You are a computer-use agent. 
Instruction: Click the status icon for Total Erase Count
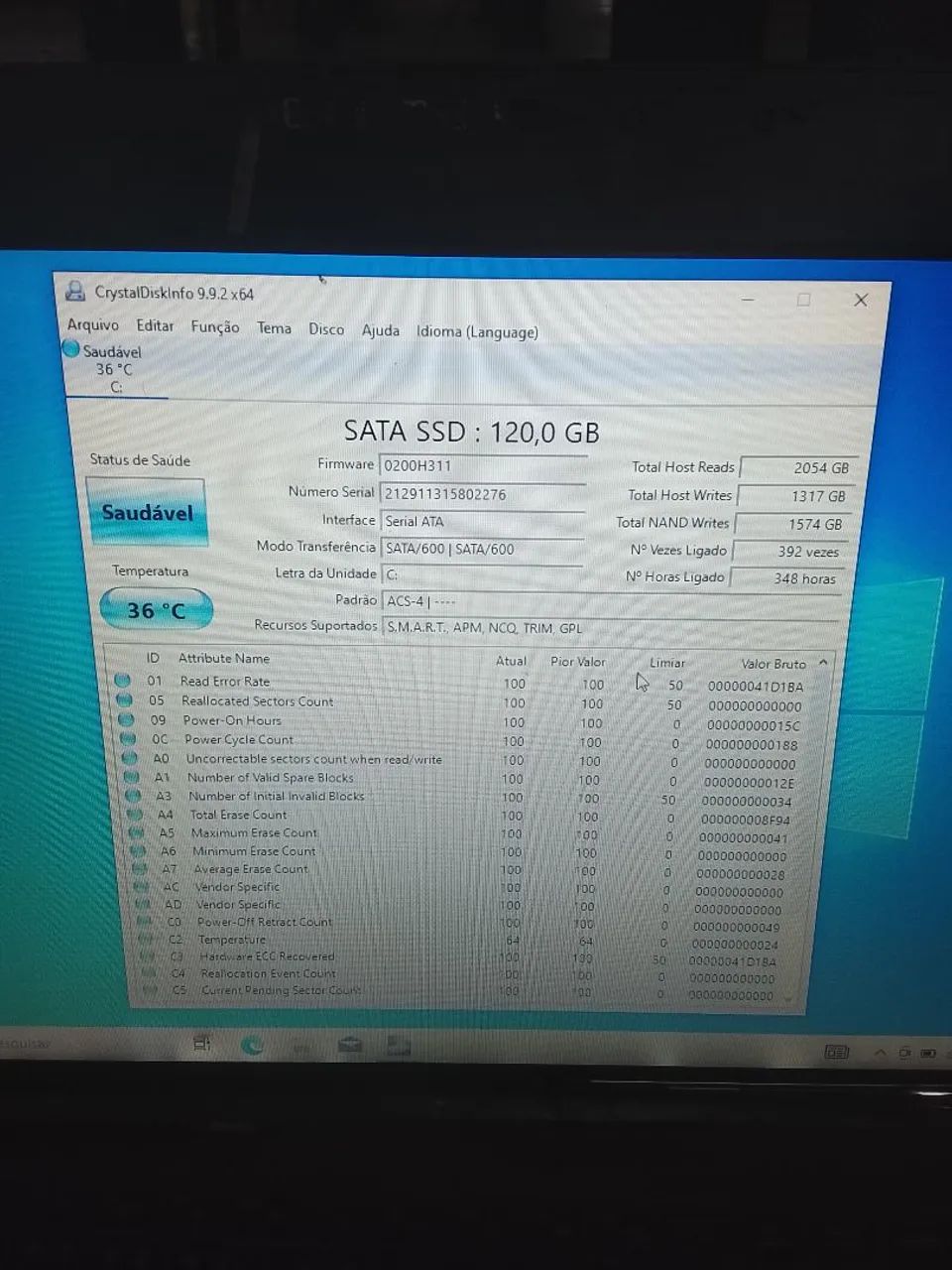pos(136,815)
